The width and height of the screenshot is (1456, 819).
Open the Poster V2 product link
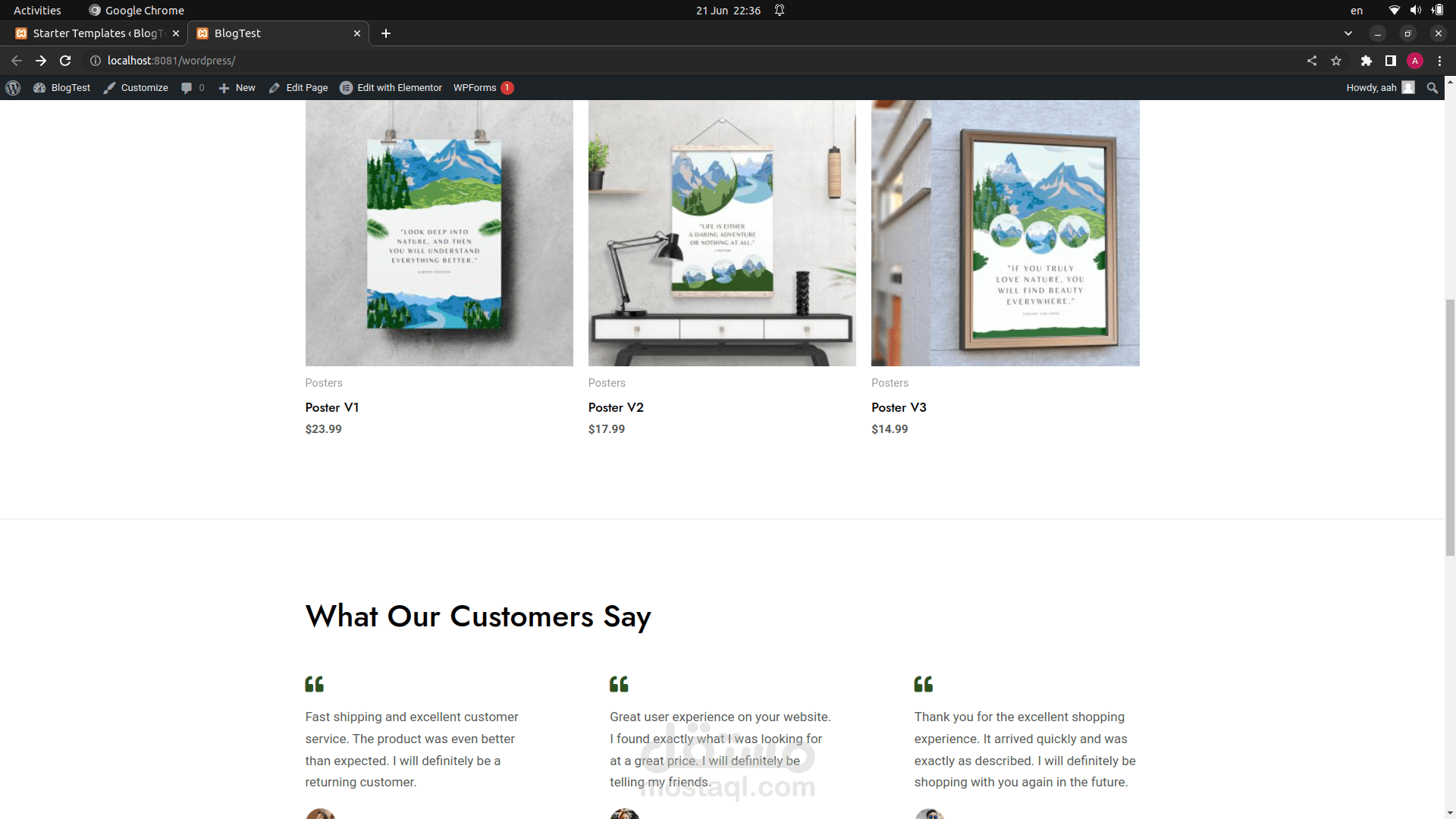tap(616, 407)
